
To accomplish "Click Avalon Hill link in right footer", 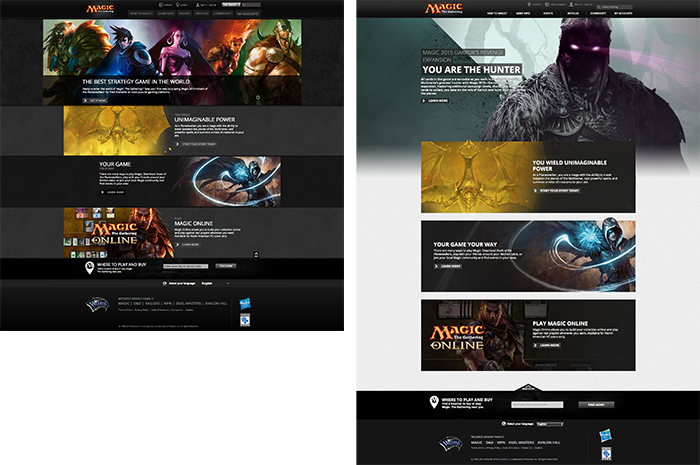I will tap(549, 443).
